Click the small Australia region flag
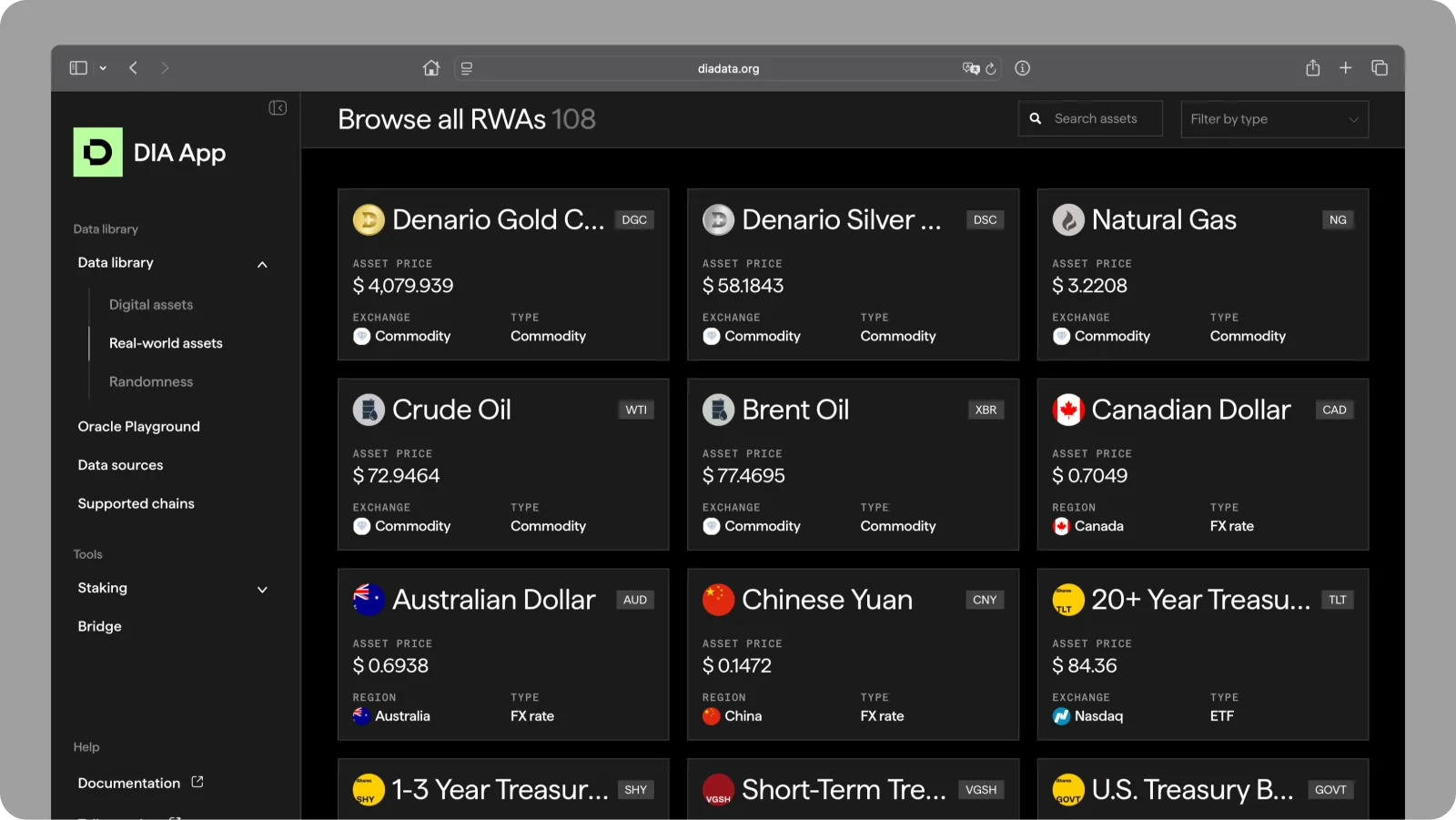The image size is (1456, 820). [x=361, y=716]
